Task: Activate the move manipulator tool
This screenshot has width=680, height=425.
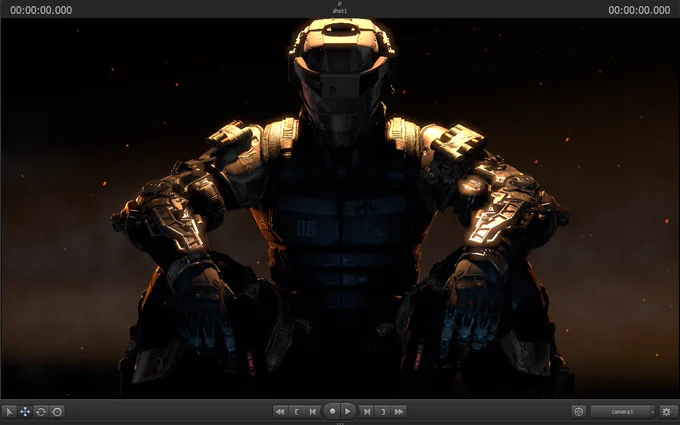Action: (25, 411)
